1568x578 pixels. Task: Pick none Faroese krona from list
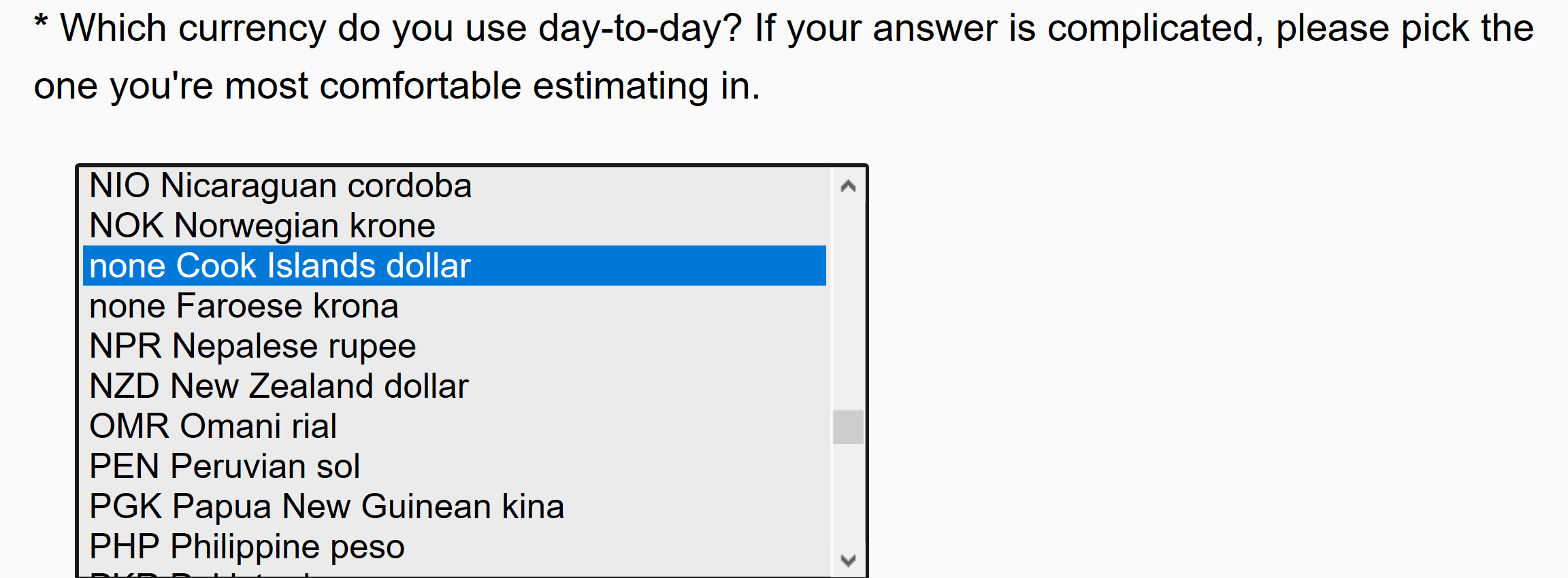(454, 306)
